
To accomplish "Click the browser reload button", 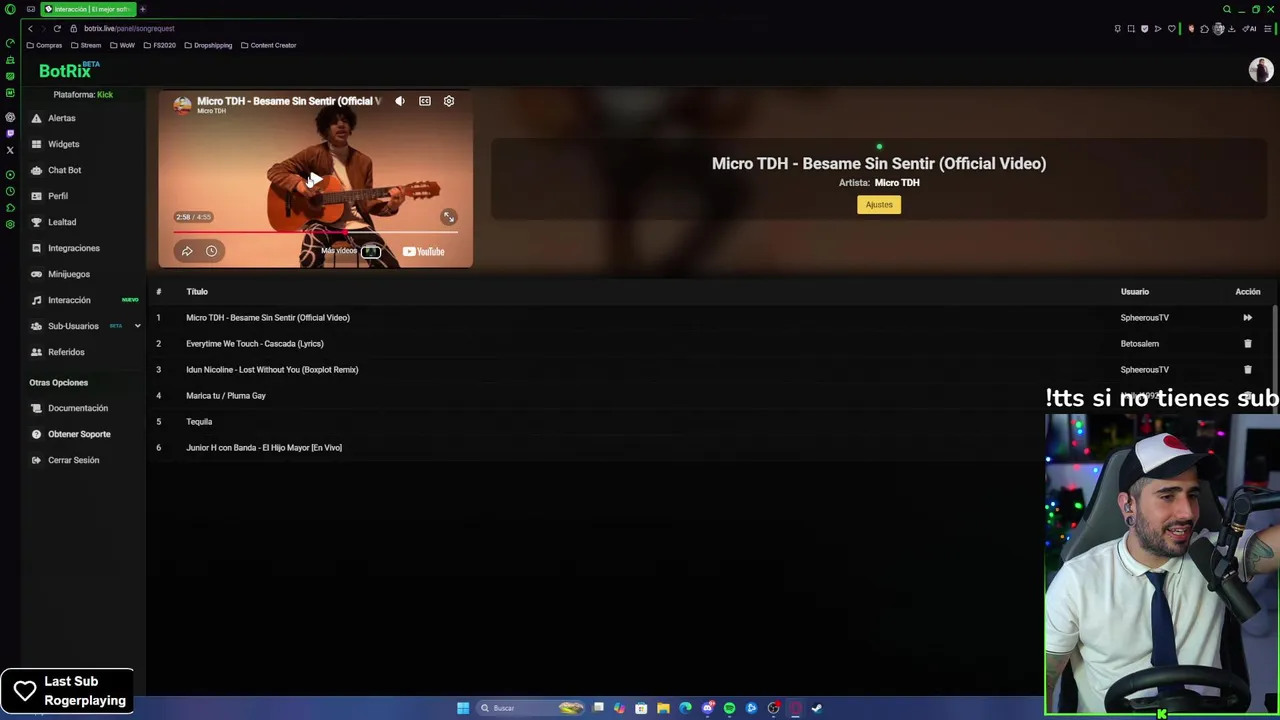I will (x=57, y=28).
